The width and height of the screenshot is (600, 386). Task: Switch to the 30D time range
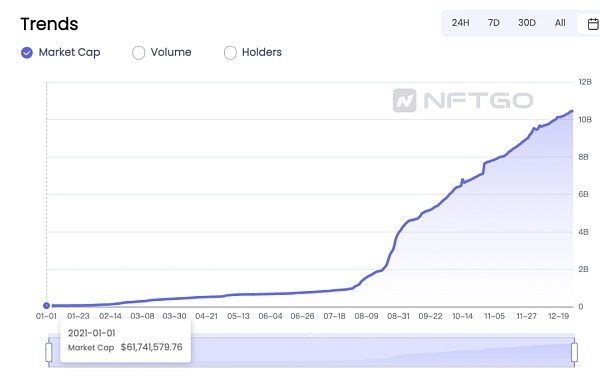(527, 23)
